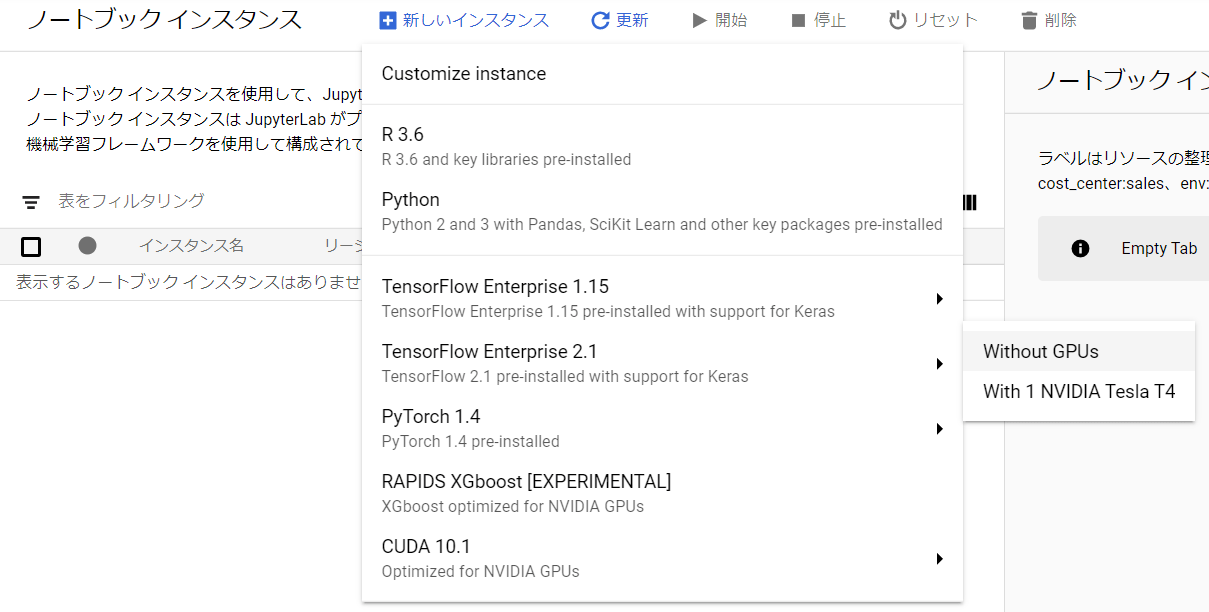
Task: Click the reset (リセット) power icon
Action: [x=897, y=20]
